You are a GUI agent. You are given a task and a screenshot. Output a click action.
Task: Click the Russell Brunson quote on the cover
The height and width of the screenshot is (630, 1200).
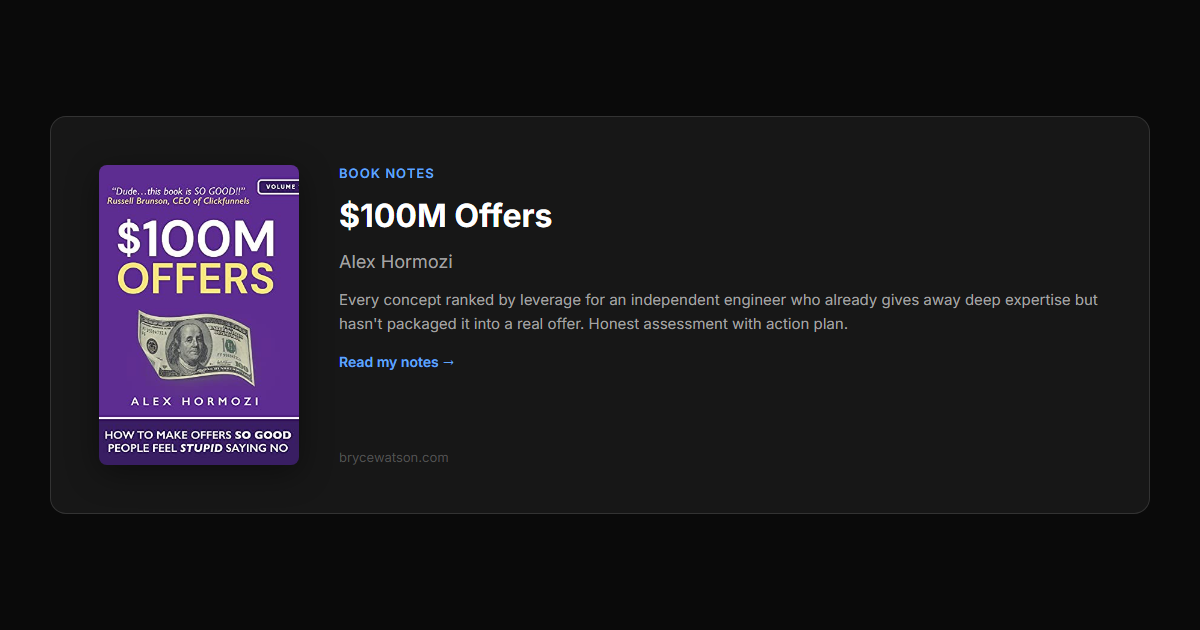coord(178,193)
